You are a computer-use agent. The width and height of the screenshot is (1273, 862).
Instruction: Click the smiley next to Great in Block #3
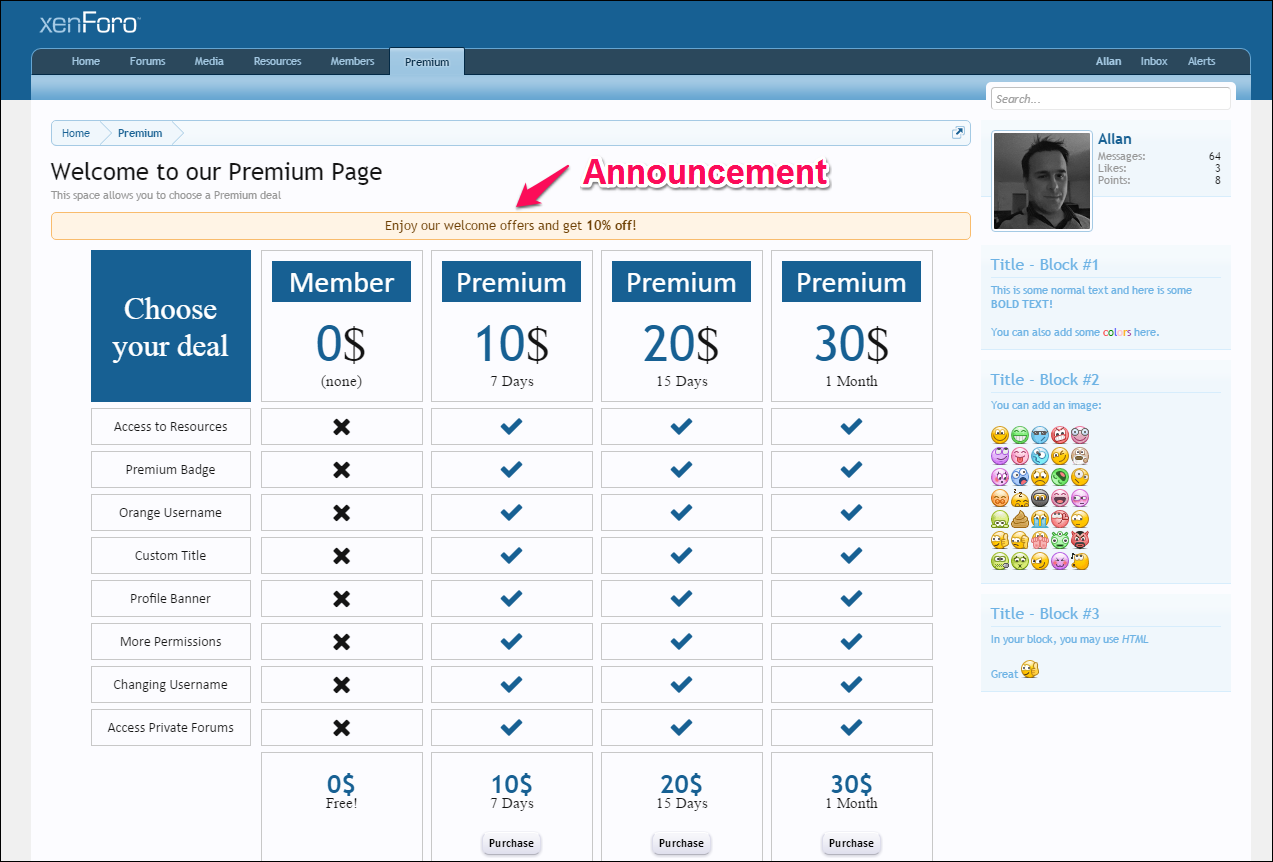[x=1030, y=669]
